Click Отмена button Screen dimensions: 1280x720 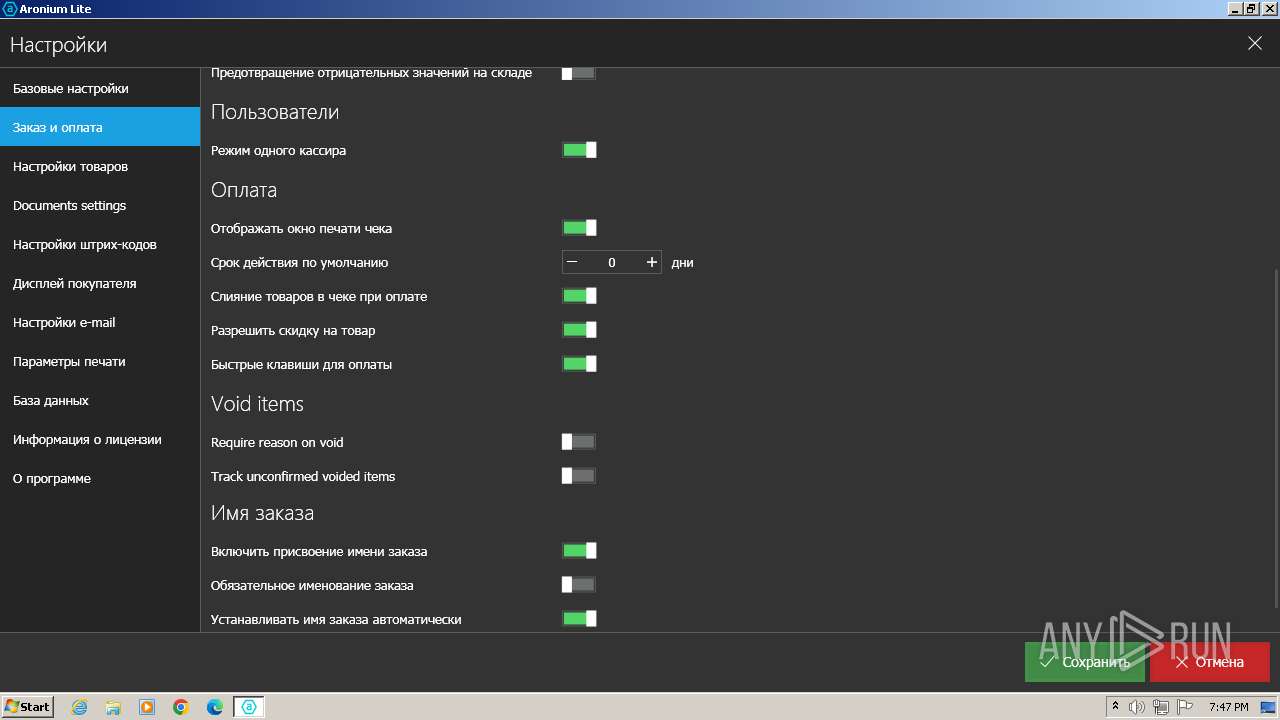click(1210, 662)
